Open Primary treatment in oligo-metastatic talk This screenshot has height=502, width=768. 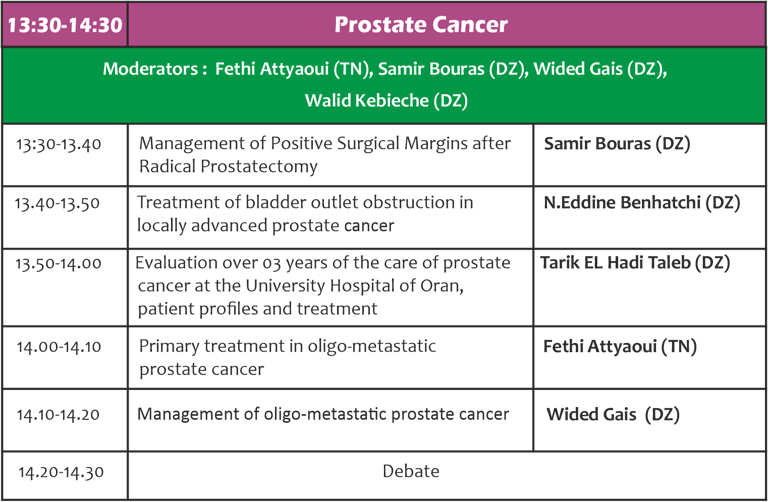288,357
